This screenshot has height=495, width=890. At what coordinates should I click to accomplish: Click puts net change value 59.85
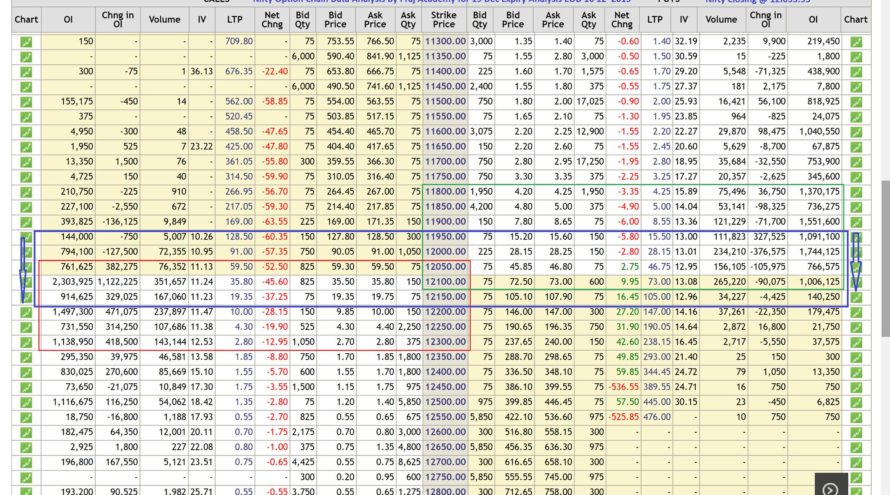click(627, 372)
